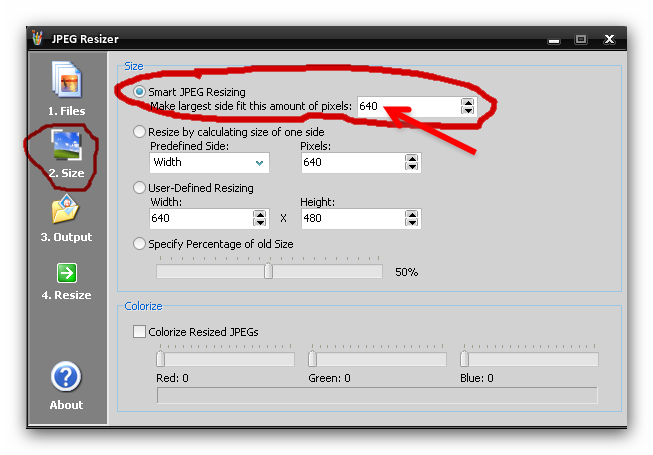
Task: Select the Size step icon
Action: click(66, 146)
